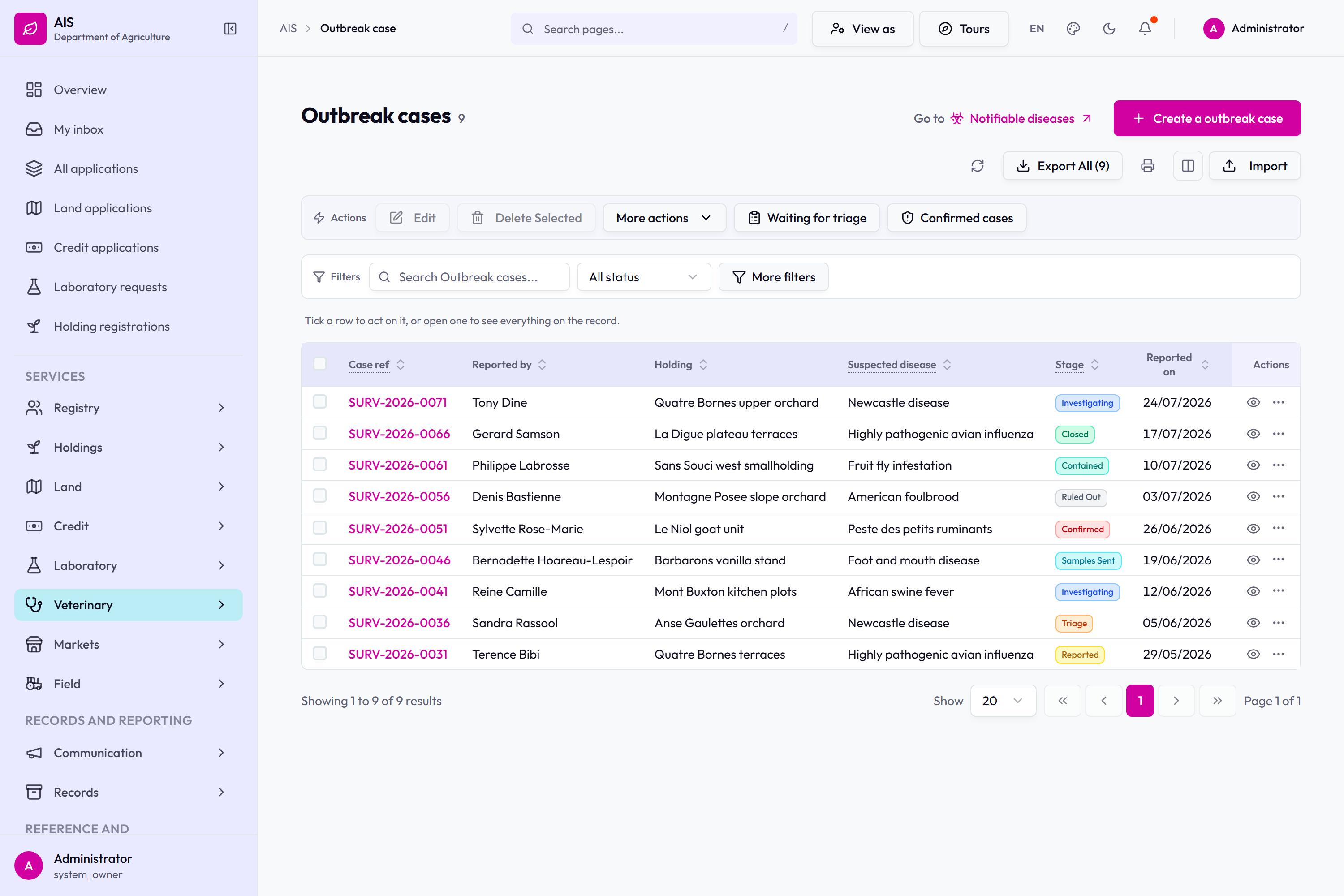Expand the Laboratory services section
Screen dimensions: 1344x896
click(128, 565)
